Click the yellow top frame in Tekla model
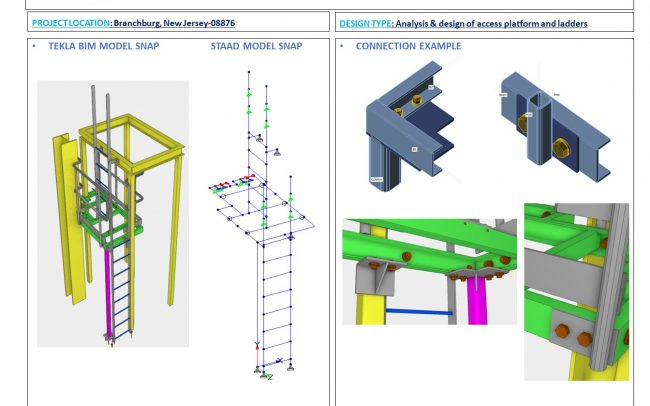The width and height of the screenshot is (650, 406). pyautogui.click(x=147, y=128)
